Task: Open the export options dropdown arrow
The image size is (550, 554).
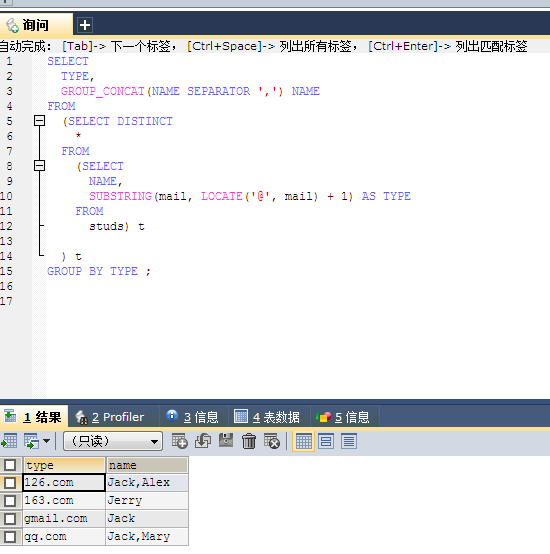Action: (46, 441)
